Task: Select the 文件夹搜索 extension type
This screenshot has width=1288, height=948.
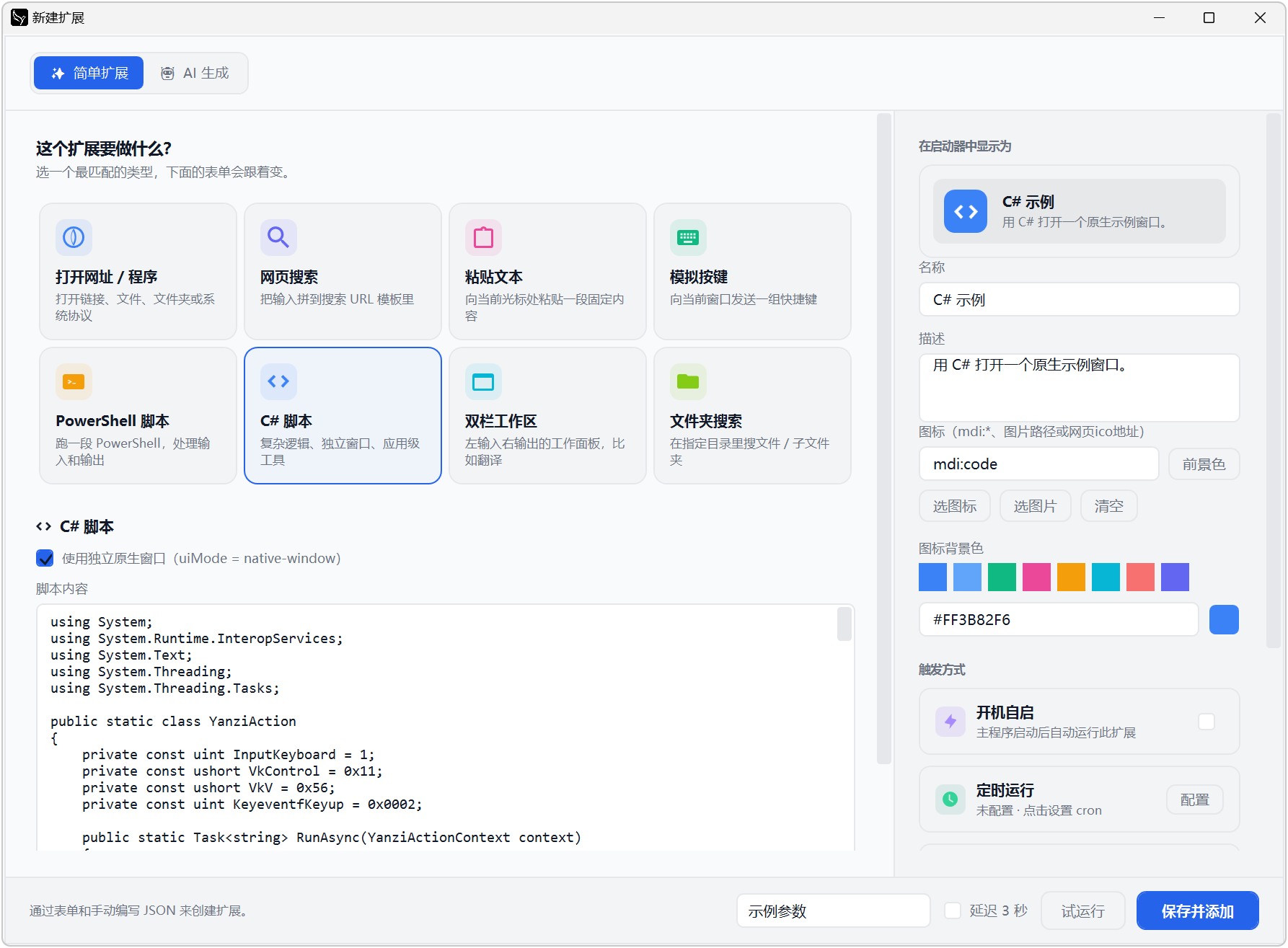Action: tap(752, 415)
